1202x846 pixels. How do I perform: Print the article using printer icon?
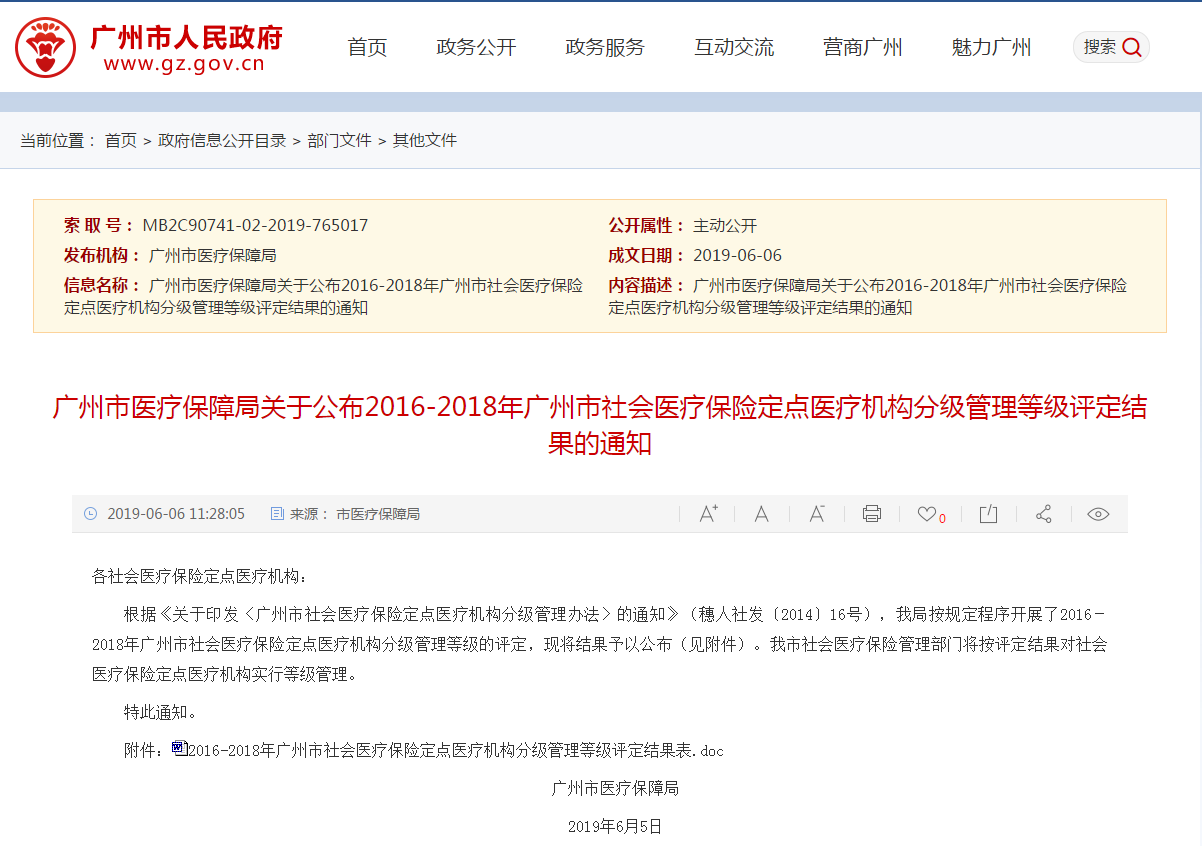coord(871,514)
